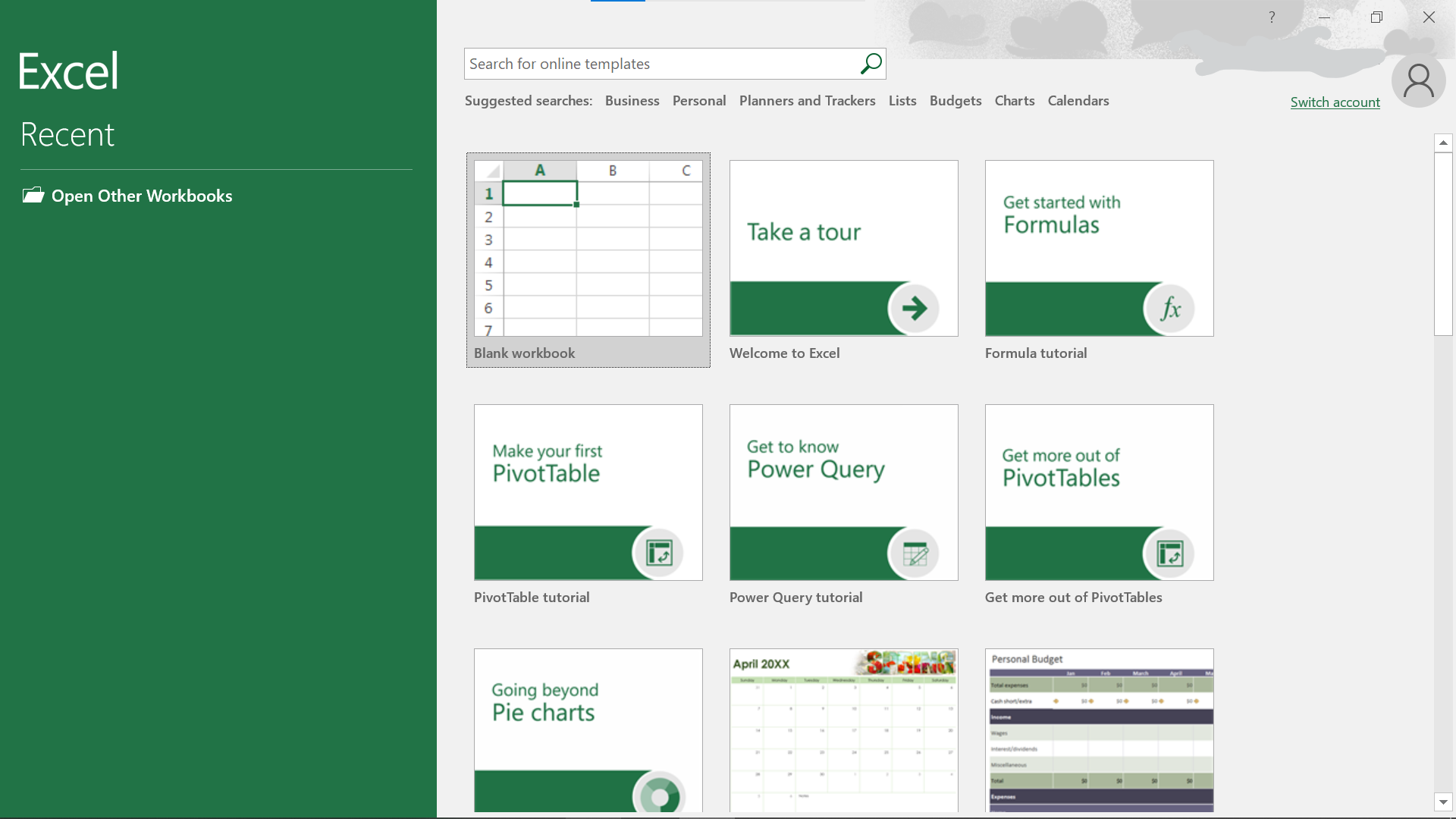Click the template list scrollbar thumb
The height and width of the screenshot is (819, 1456).
(1443, 244)
